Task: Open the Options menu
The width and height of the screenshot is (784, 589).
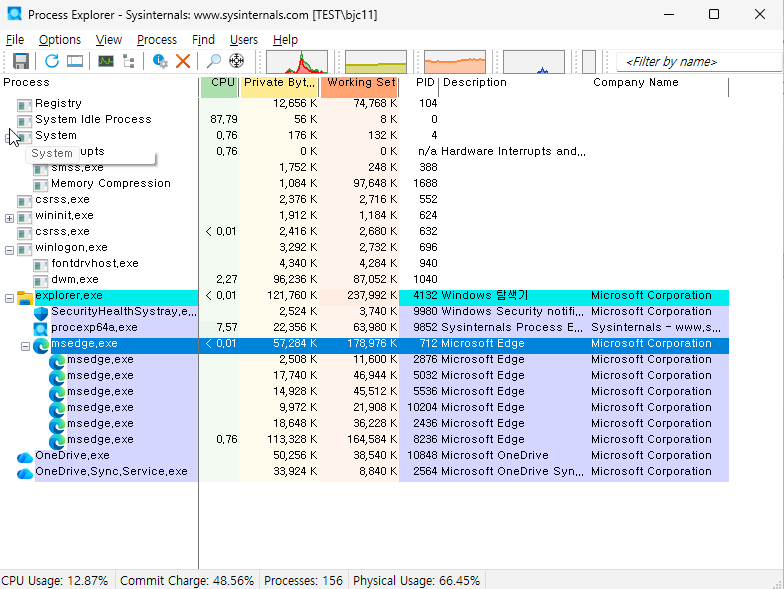Action: pyautogui.click(x=60, y=39)
